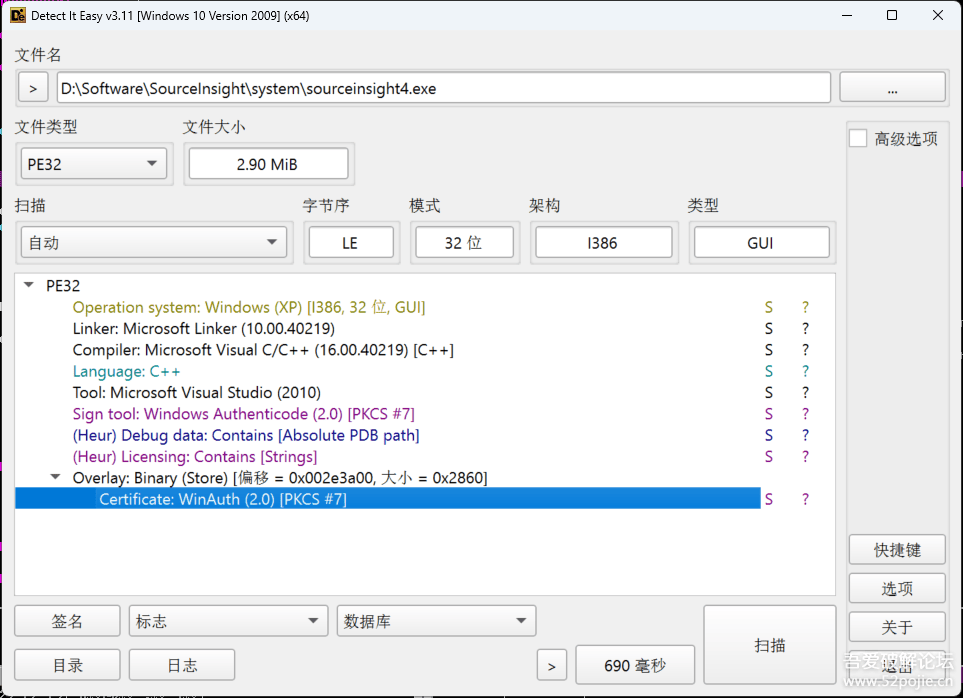
Task: Collapse the PE32 tree root node
Action: pos(28,285)
